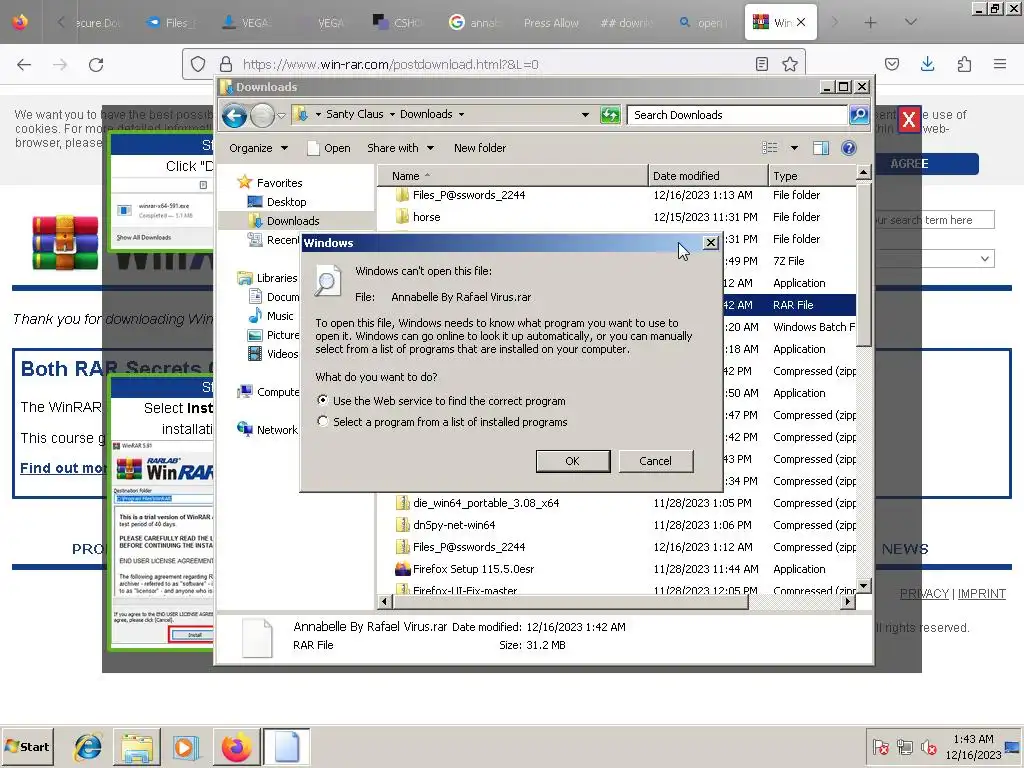Sort by the Type column header
Screen dimensions: 1024x768
(812, 176)
